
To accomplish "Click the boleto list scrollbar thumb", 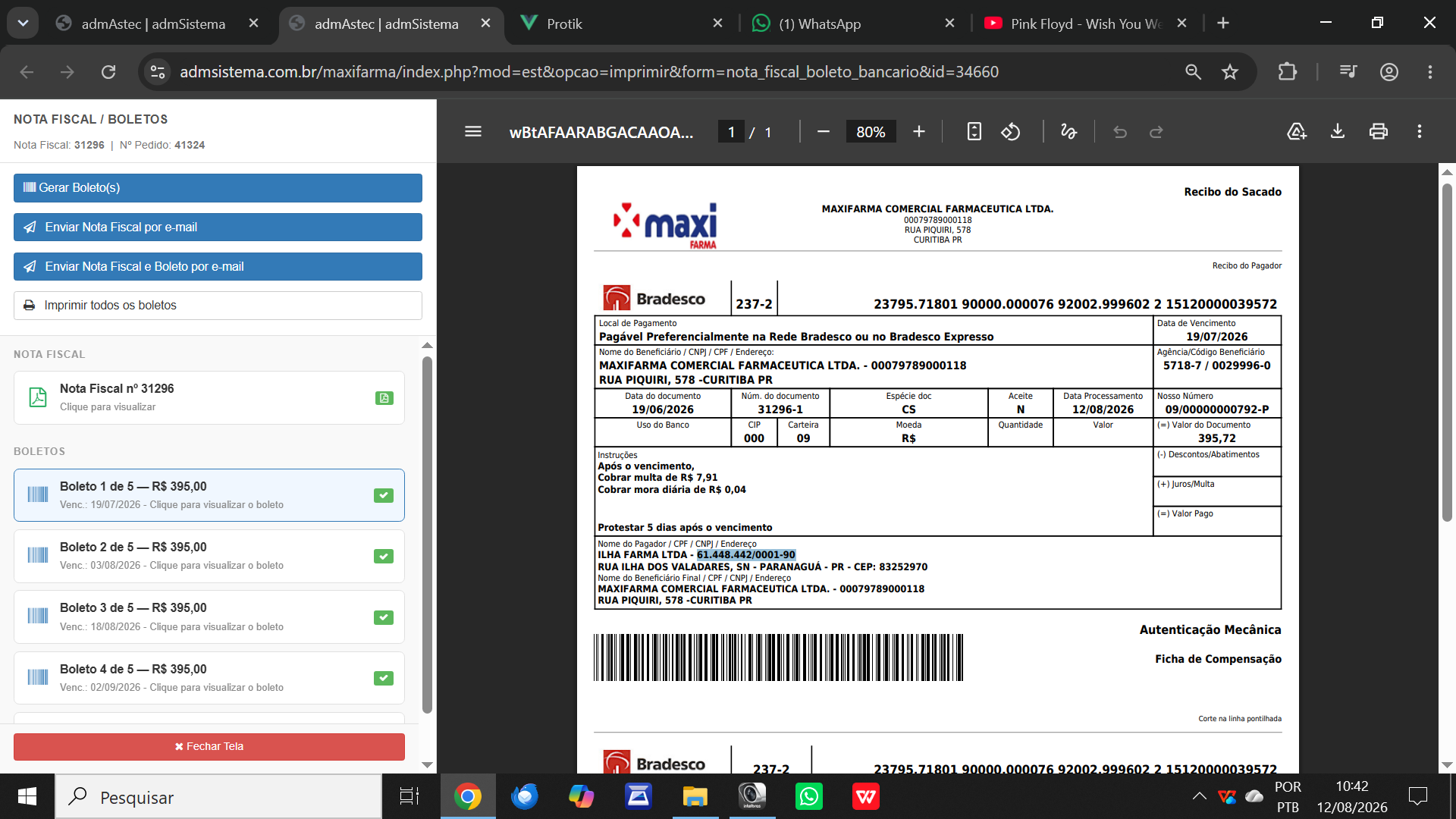I will [427, 535].
